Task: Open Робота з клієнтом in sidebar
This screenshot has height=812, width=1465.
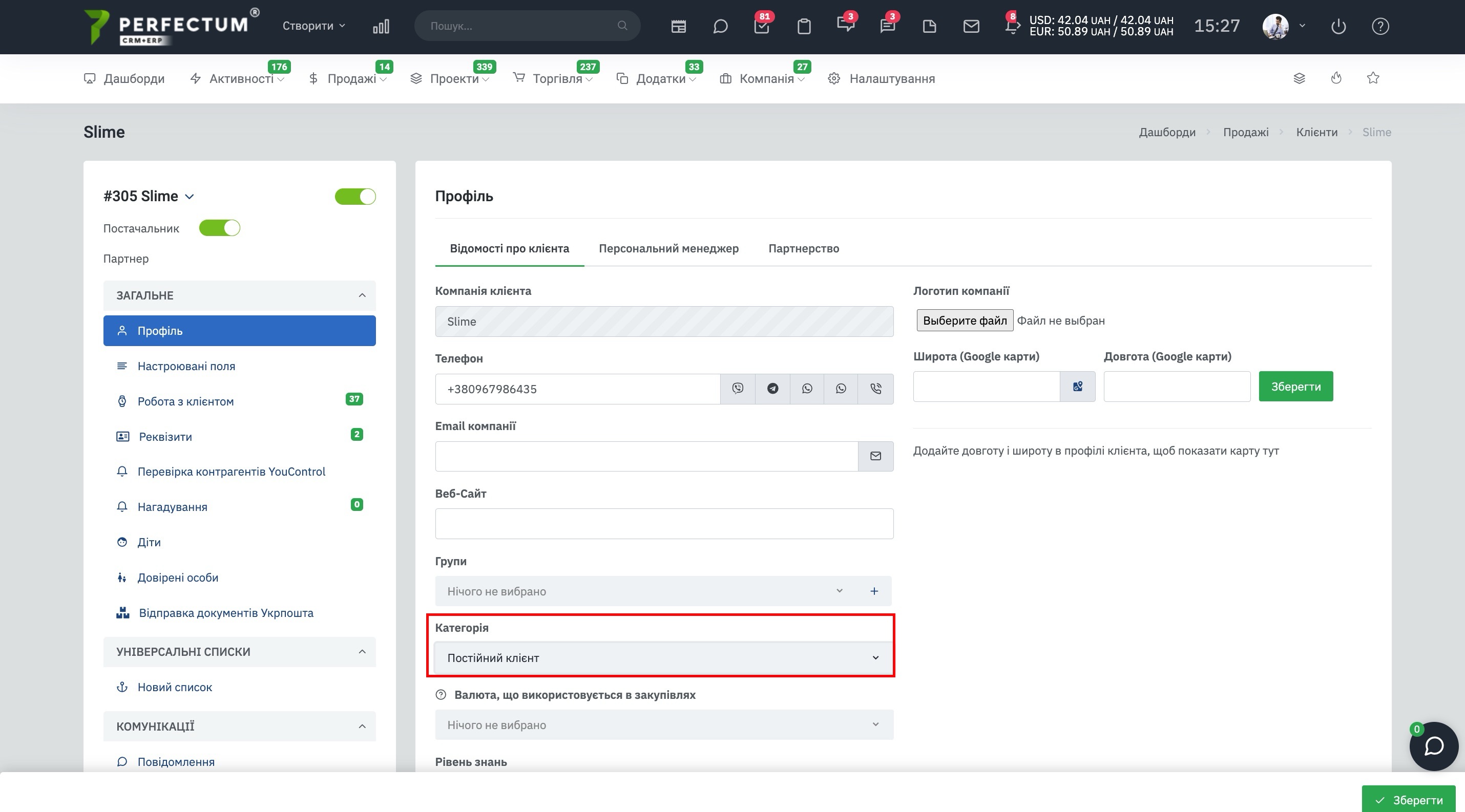Action: point(239,401)
